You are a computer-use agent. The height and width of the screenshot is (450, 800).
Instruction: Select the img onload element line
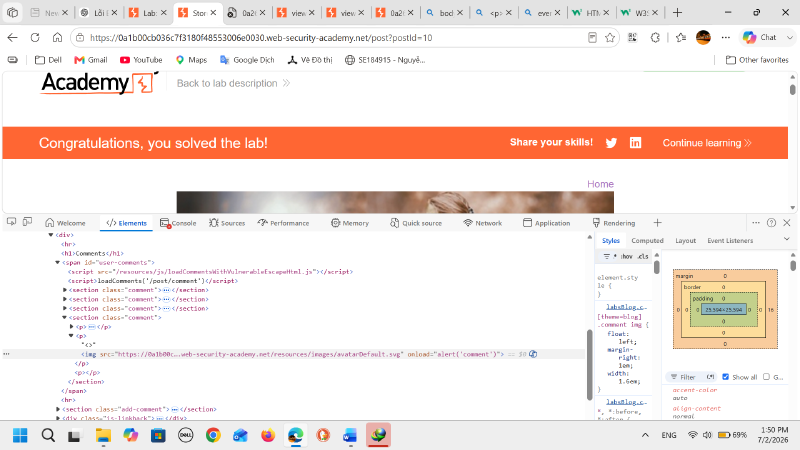[293, 354]
